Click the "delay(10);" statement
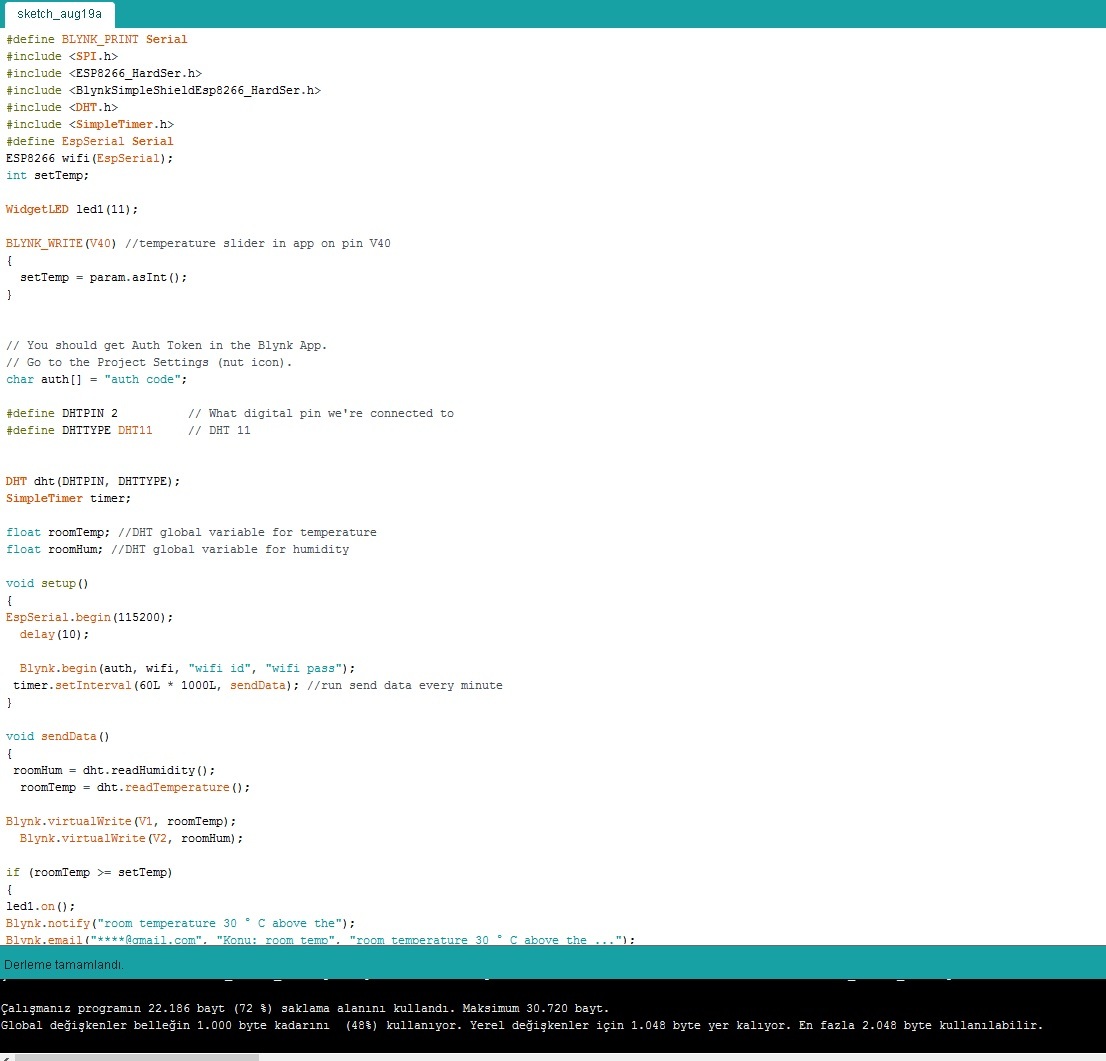The image size is (1106, 1061). 54,634
